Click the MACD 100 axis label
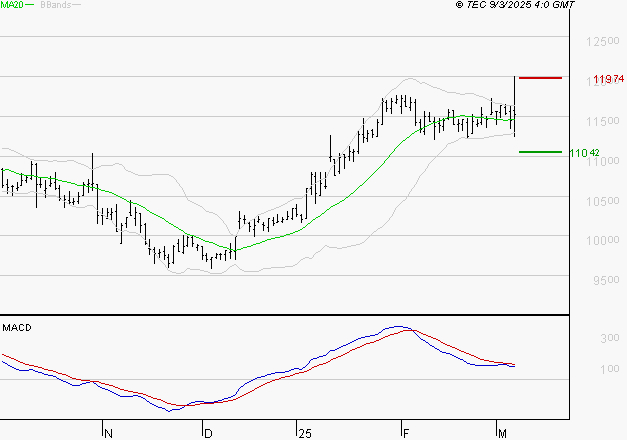Screen dimensions: 627x440 pos(610,369)
